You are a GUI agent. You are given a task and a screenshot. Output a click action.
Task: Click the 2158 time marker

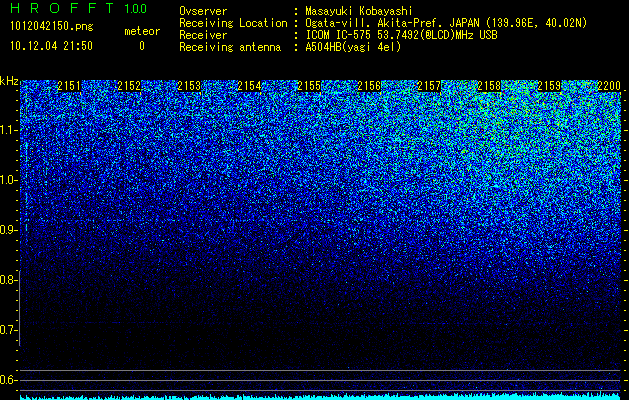(489, 86)
